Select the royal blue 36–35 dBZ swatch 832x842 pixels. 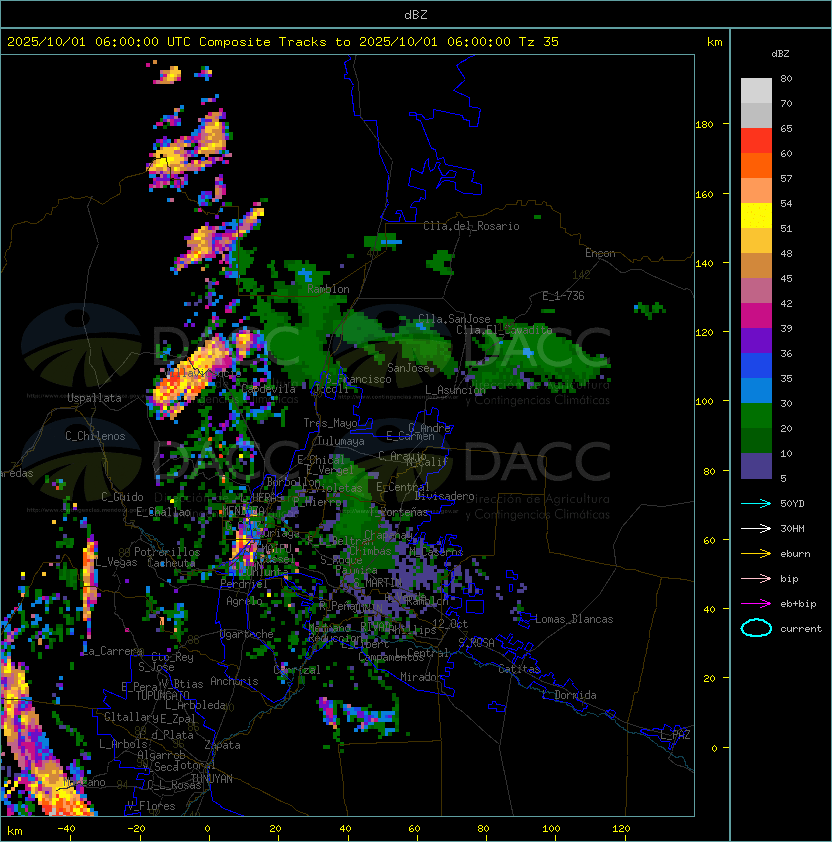(x=756, y=366)
